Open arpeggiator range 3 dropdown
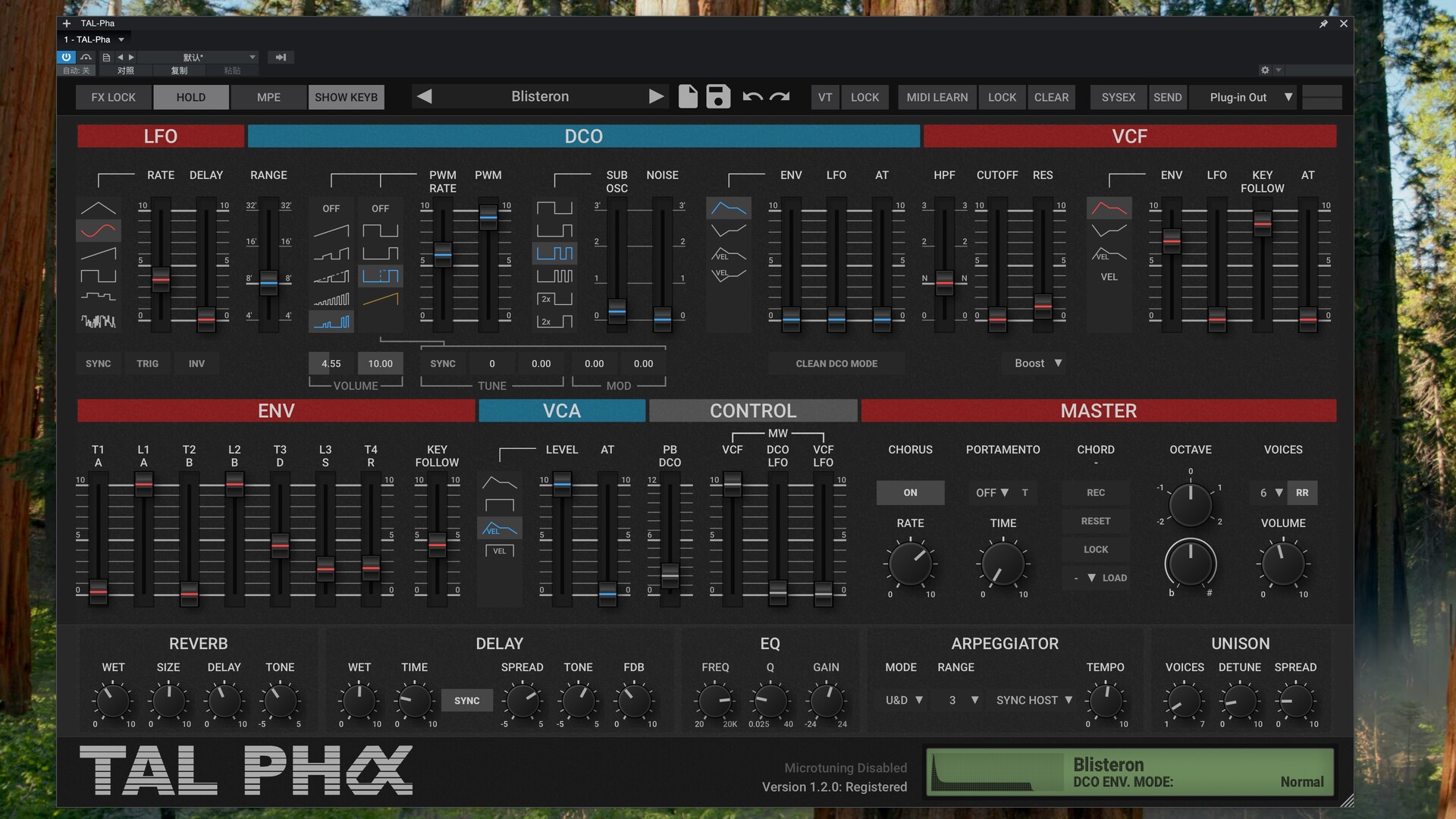 click(963, 700)
